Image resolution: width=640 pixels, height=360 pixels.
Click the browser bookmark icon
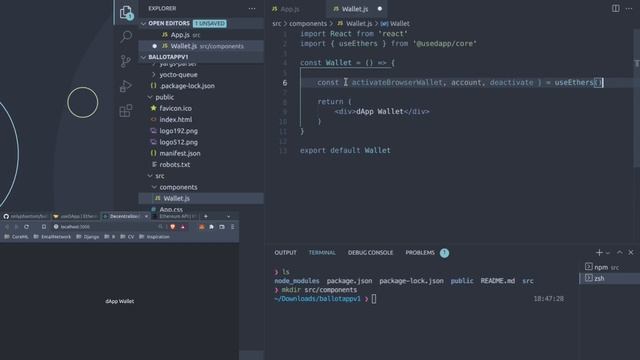44,227
